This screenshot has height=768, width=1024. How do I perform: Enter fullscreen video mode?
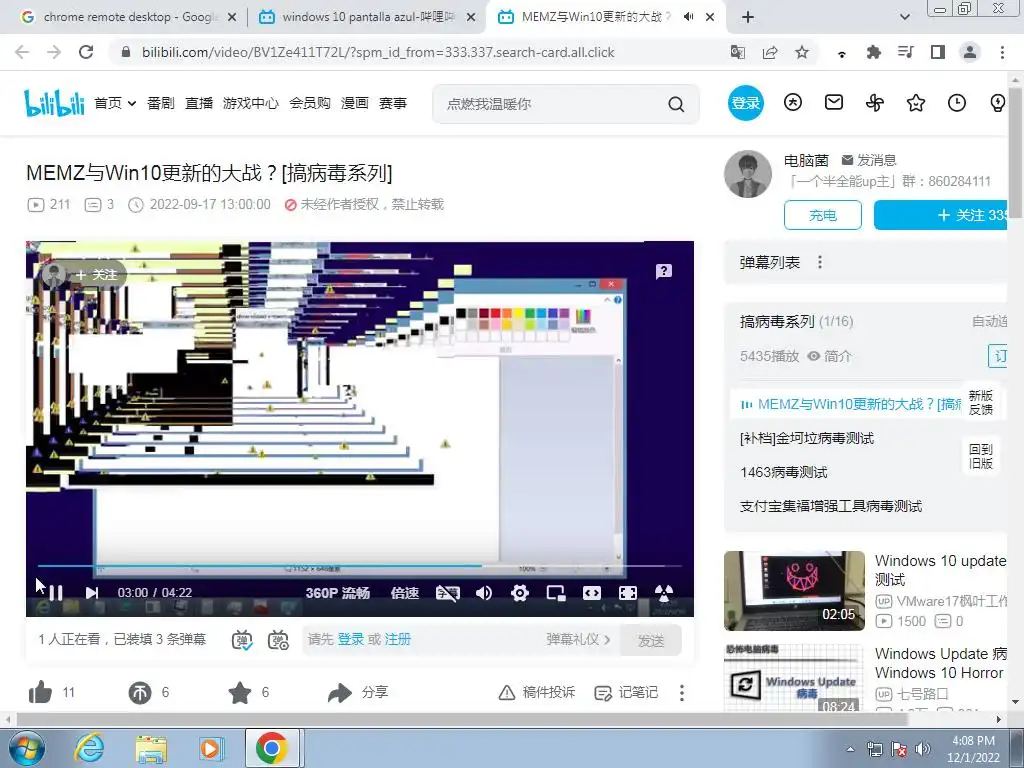click(x=628, y=592)
